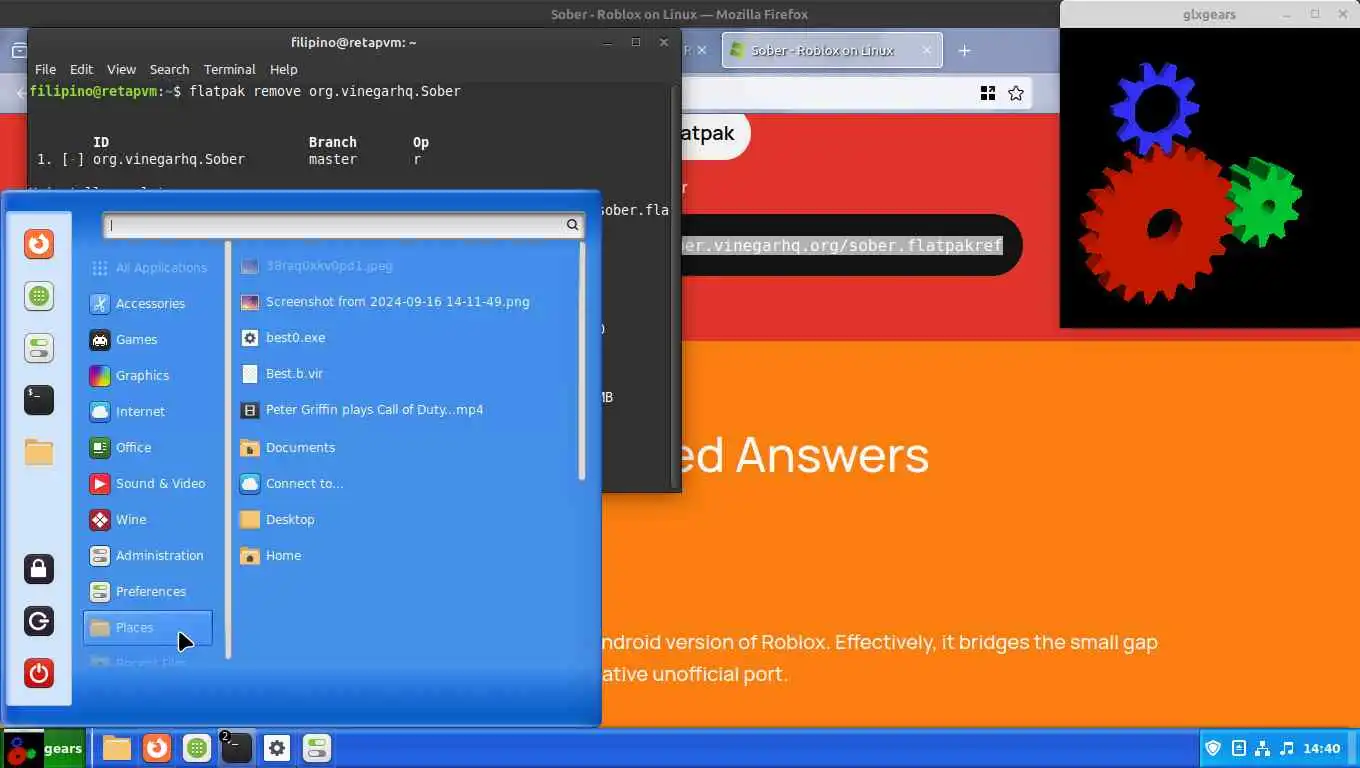Open the Graphics category
This screenshot has width=1360, height=768.
148,375
